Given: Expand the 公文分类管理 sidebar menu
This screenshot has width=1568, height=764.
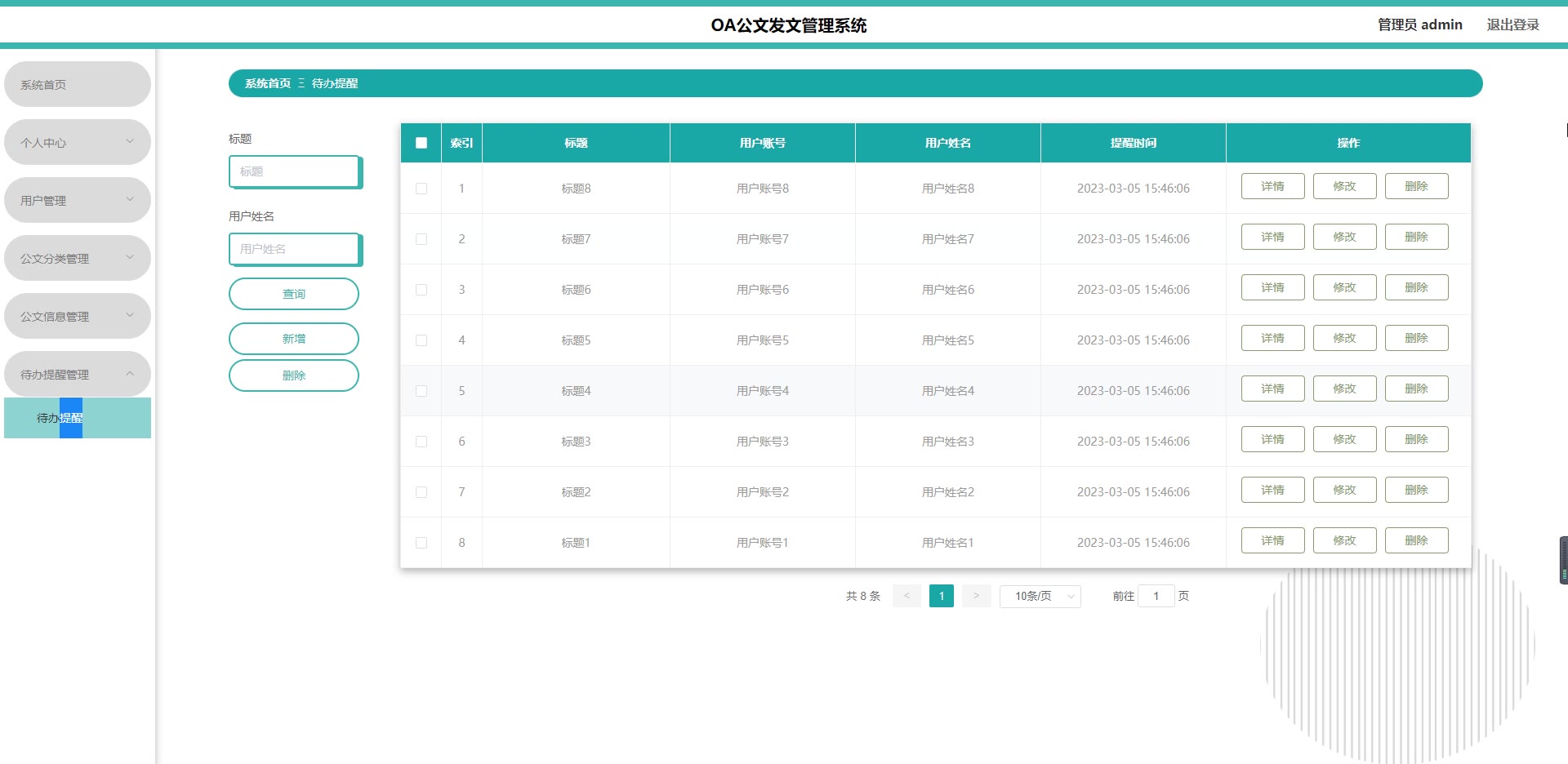Looking at the screenshot, I should click(78, 258).
